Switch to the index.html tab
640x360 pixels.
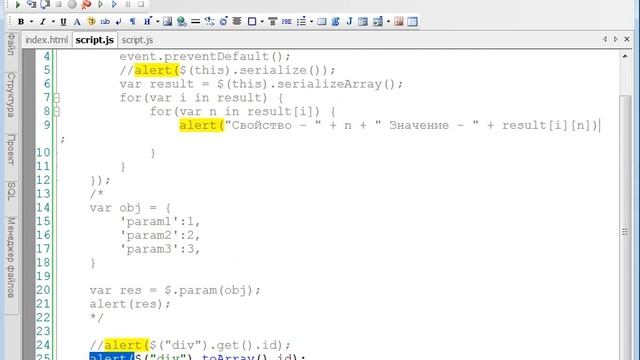point(47,40)
